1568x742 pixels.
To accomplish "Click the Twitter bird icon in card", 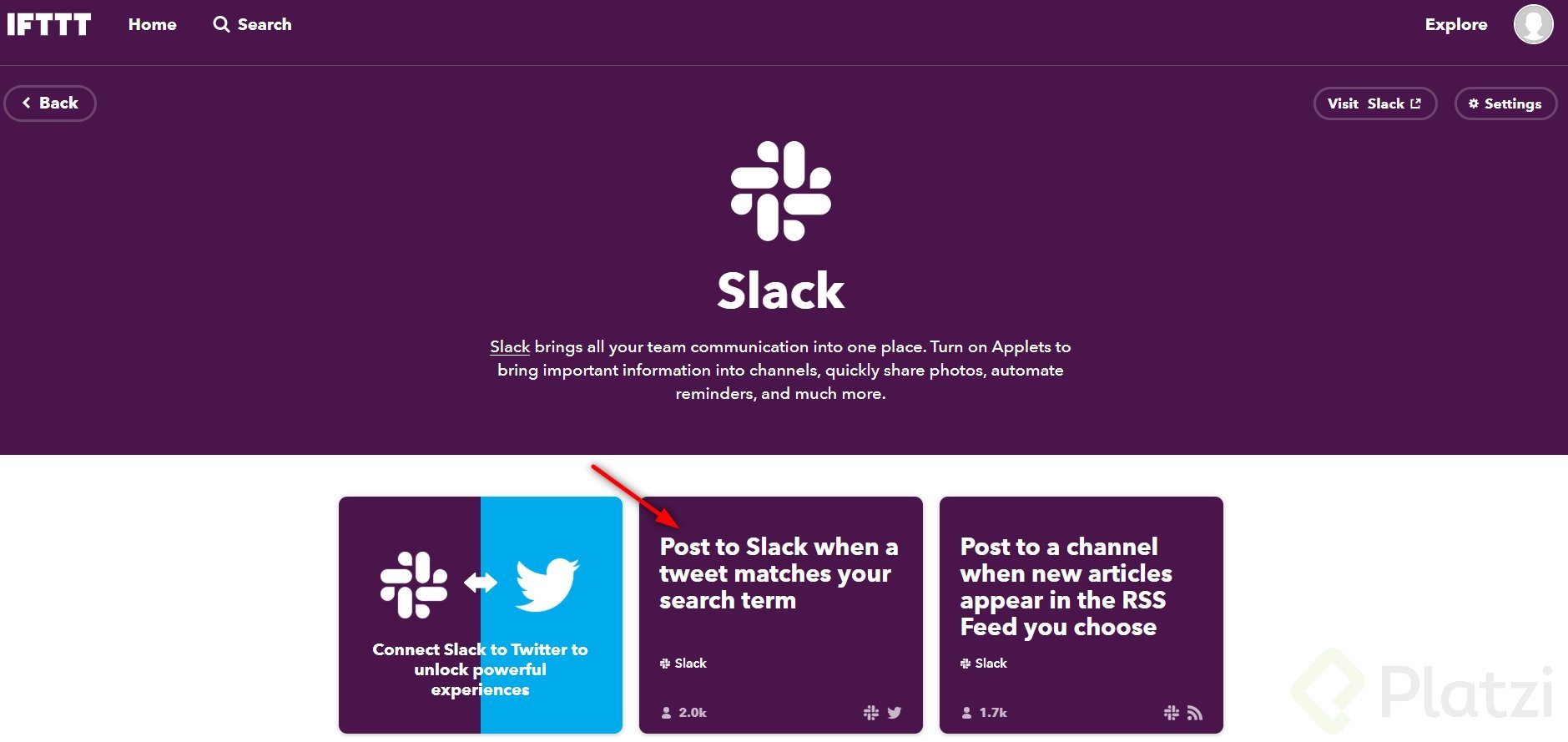I will [547, 584].
